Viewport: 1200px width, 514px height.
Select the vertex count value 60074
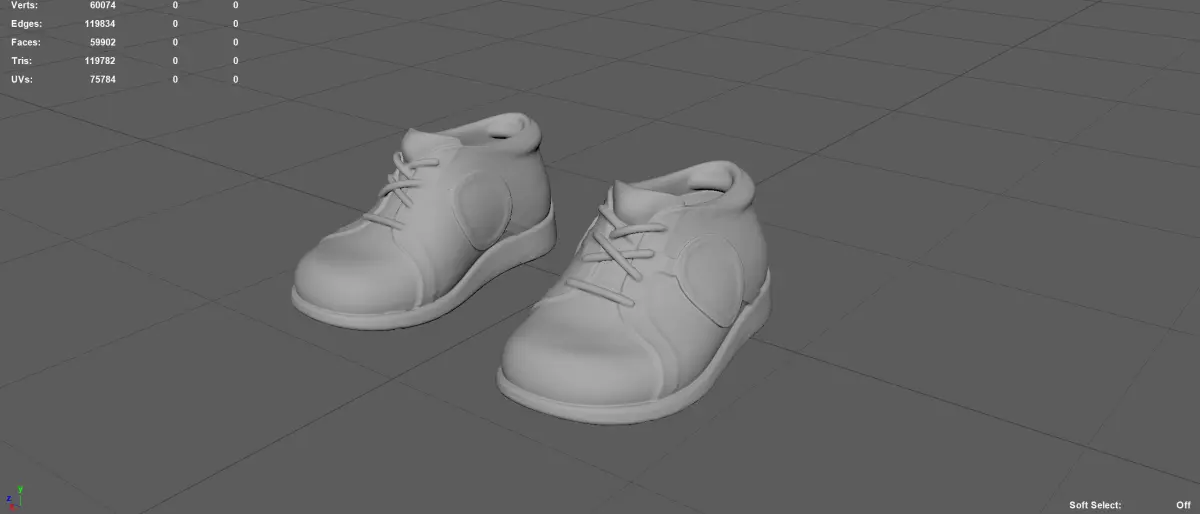coord(102,5)
